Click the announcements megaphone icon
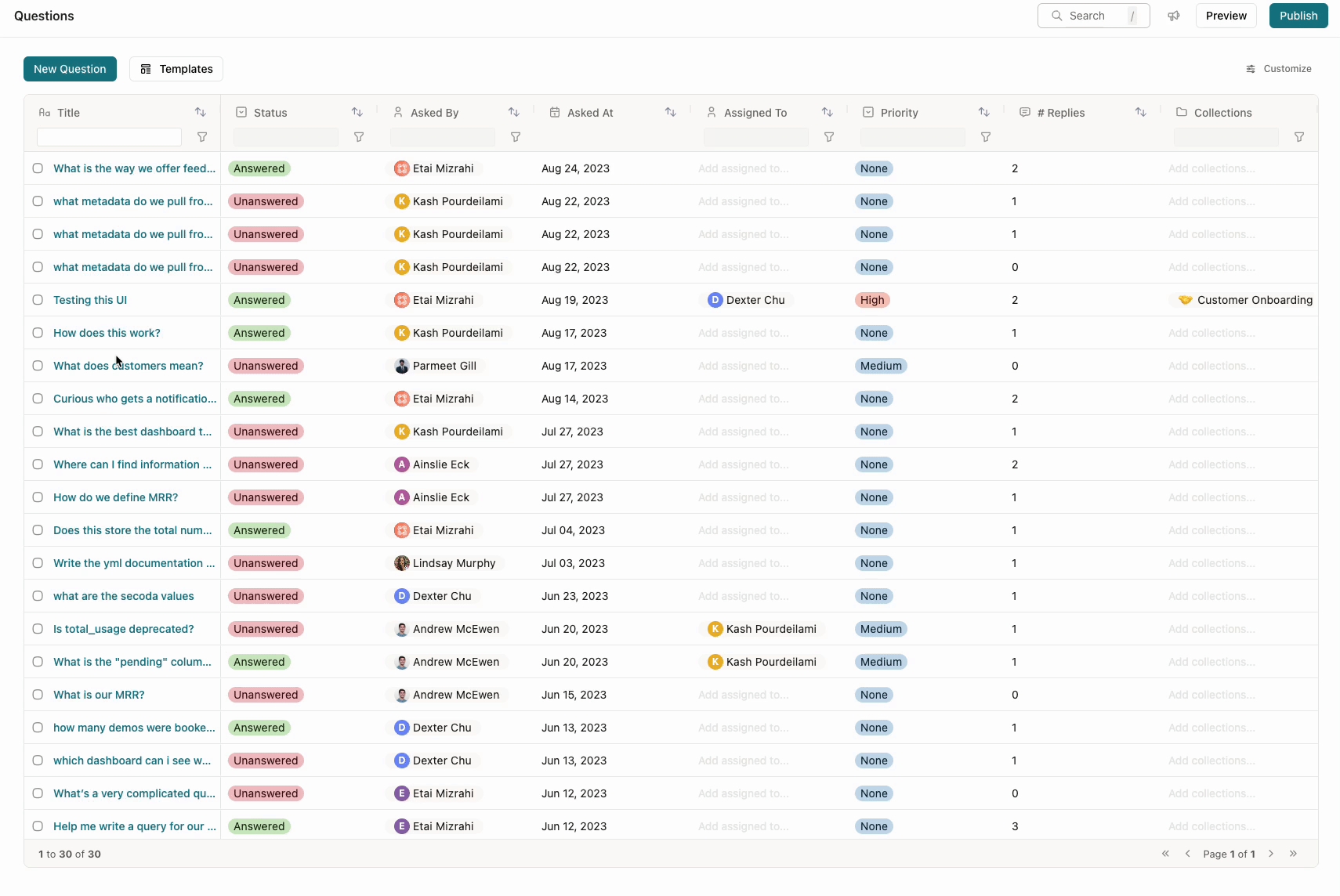 (x=1173, y=16)
